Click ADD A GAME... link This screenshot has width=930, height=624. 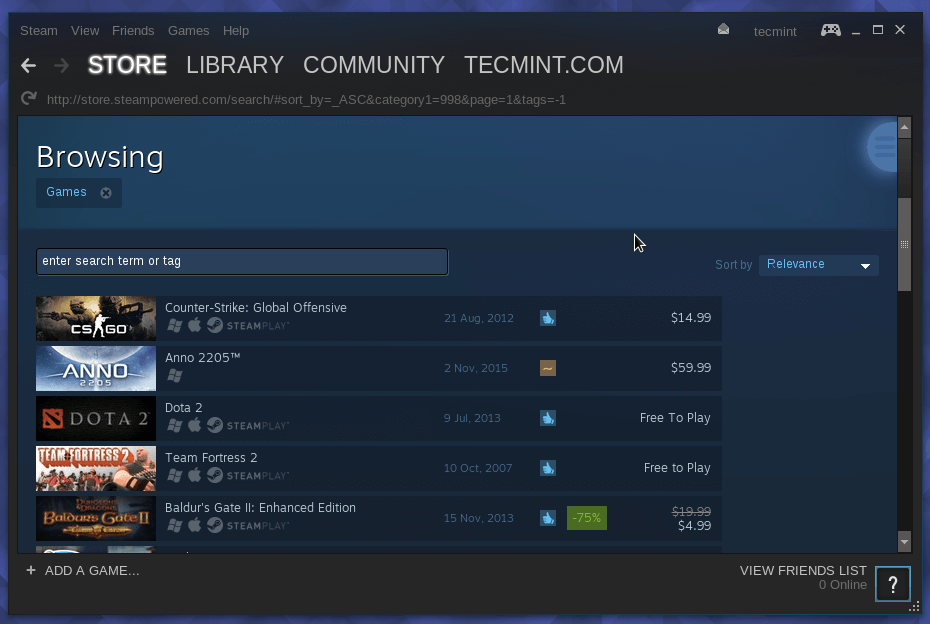pyautogui.click(x=92, y=571)
